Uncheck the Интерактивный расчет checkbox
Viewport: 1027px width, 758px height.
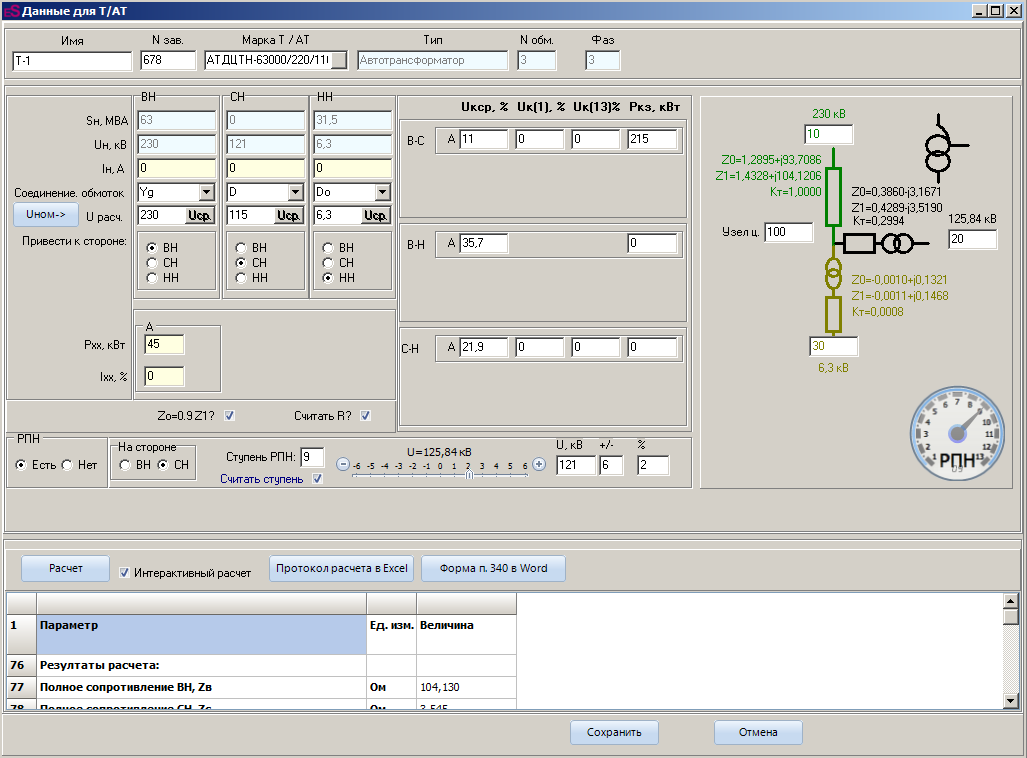coord(125,573)
